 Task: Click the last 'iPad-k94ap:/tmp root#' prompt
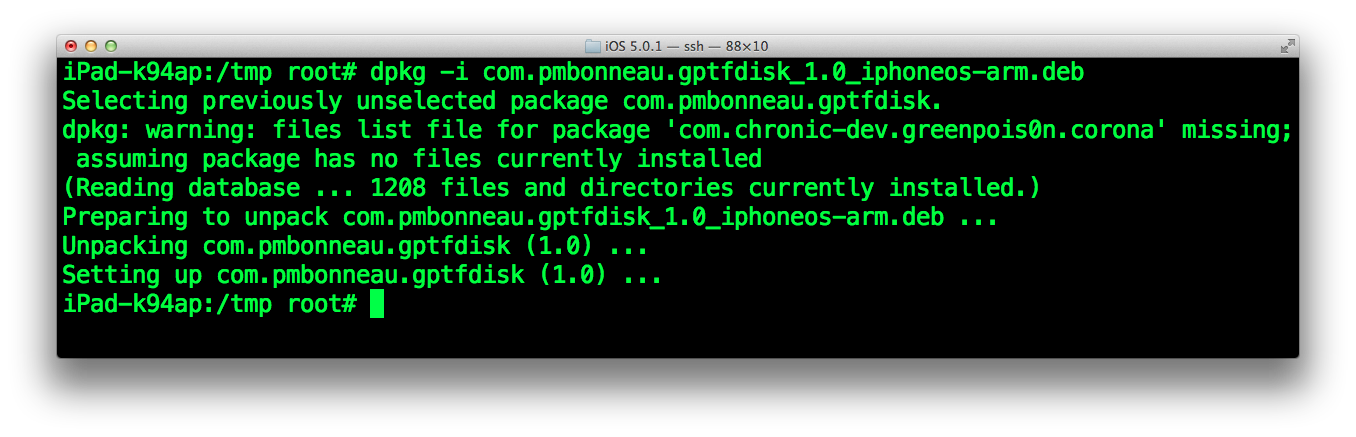[210, 304]
